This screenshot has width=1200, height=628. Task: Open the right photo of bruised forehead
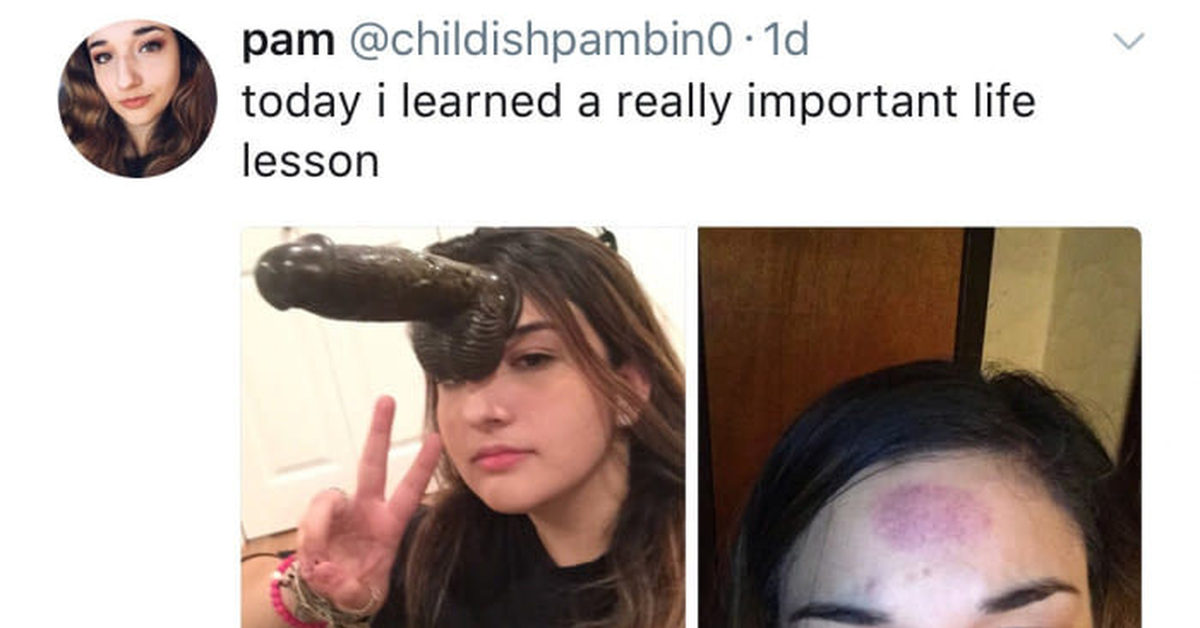click(x=919, y=427)
